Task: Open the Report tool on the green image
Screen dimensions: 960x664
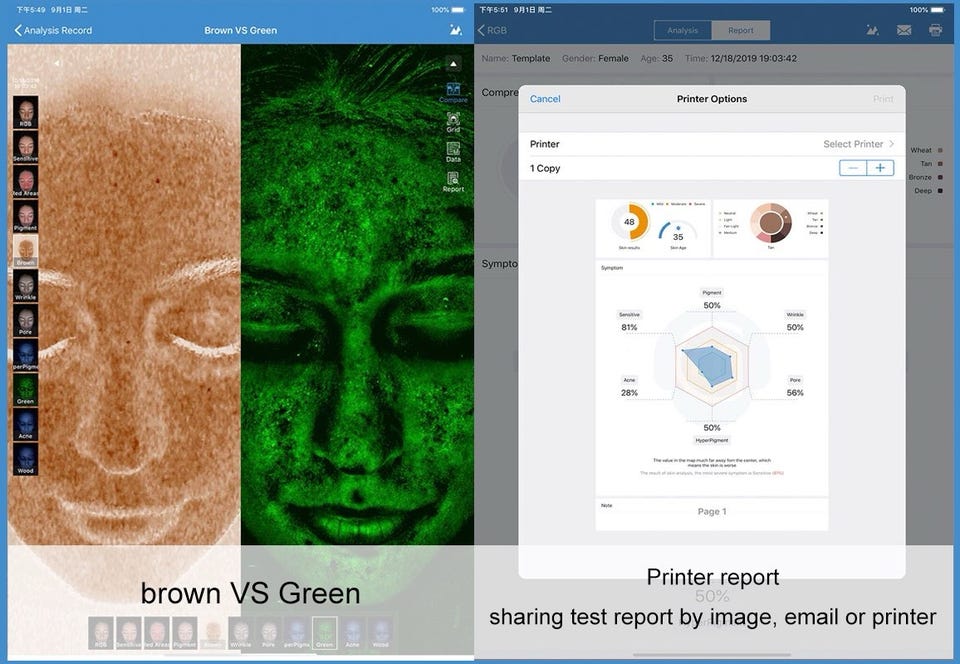Action: [x=453, y=182]
